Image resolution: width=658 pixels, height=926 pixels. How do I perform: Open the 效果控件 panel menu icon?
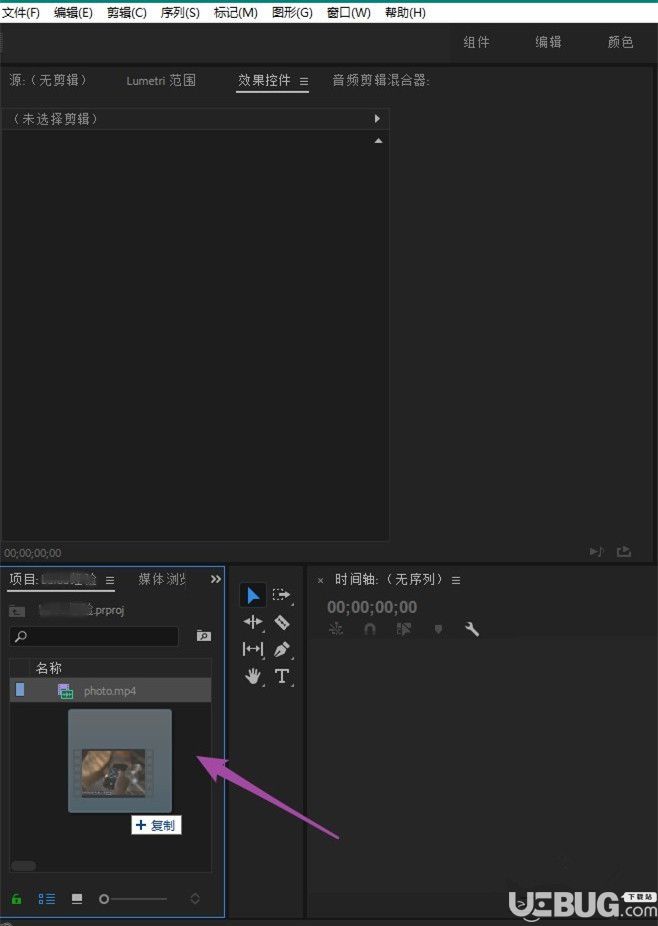[304, 81]
